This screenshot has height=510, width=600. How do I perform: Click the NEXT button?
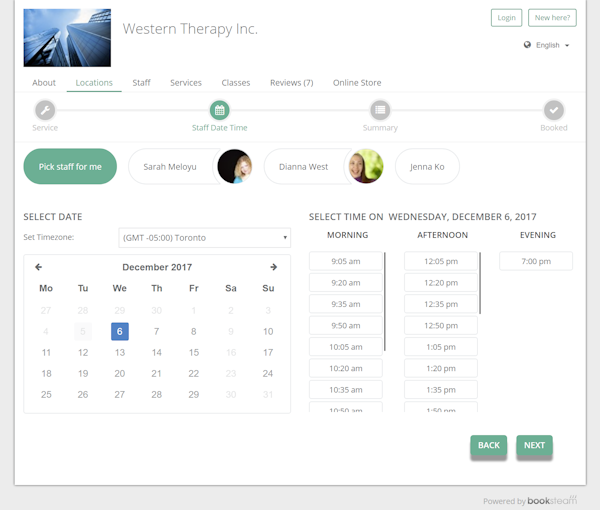(534, 445)
